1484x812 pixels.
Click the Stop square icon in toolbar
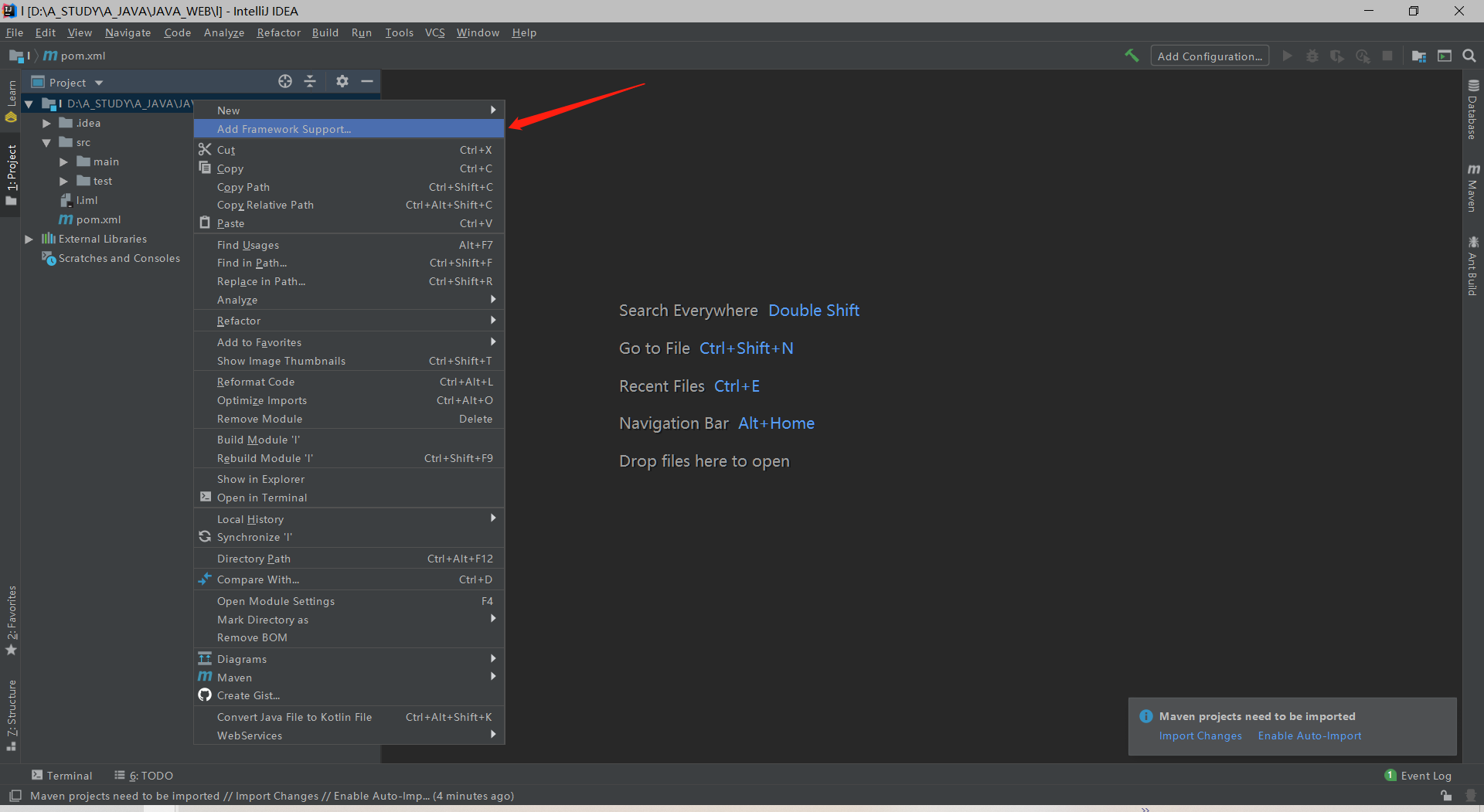pos(1387,56)
